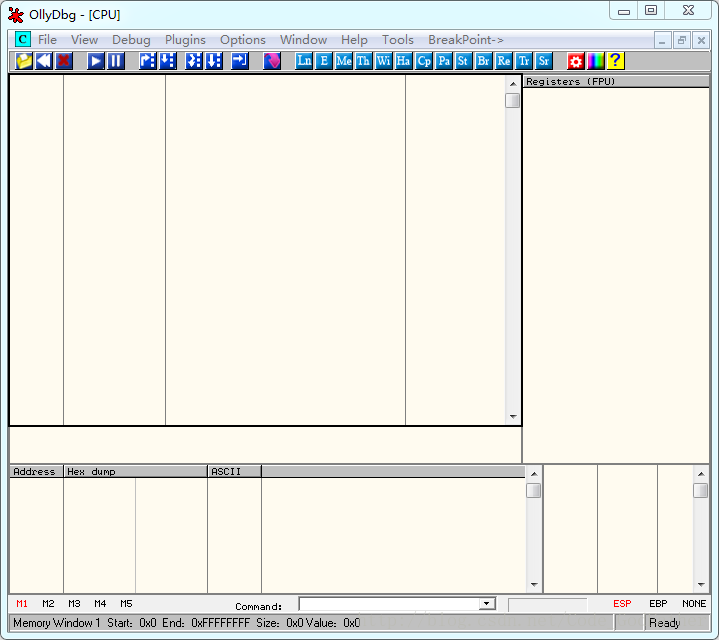
Task: Open the Help menu
Action: 354,40
